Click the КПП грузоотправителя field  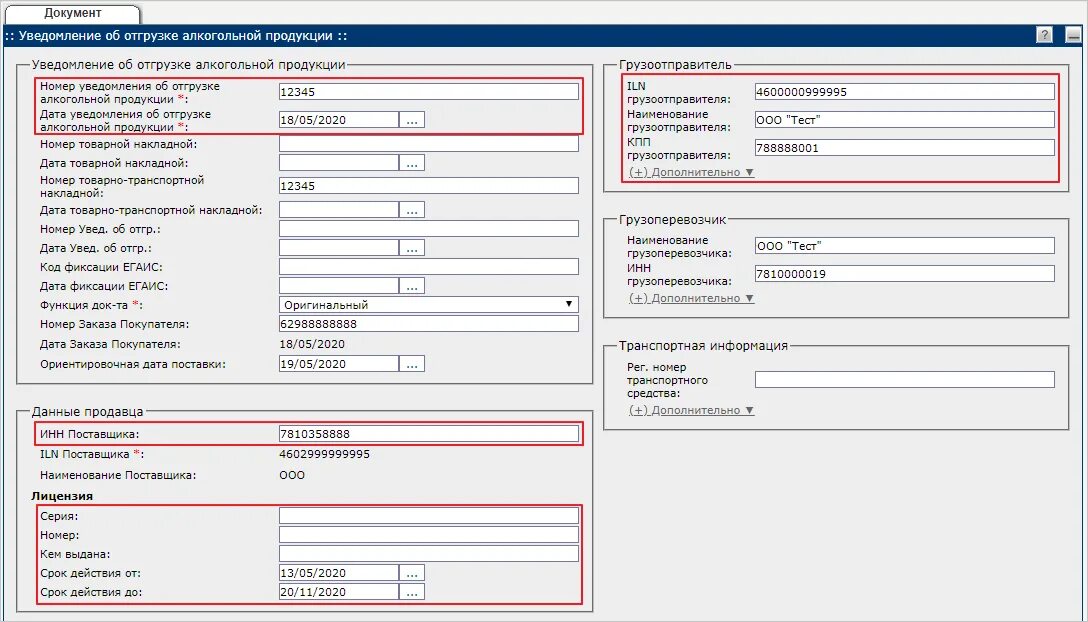[905, 148]
